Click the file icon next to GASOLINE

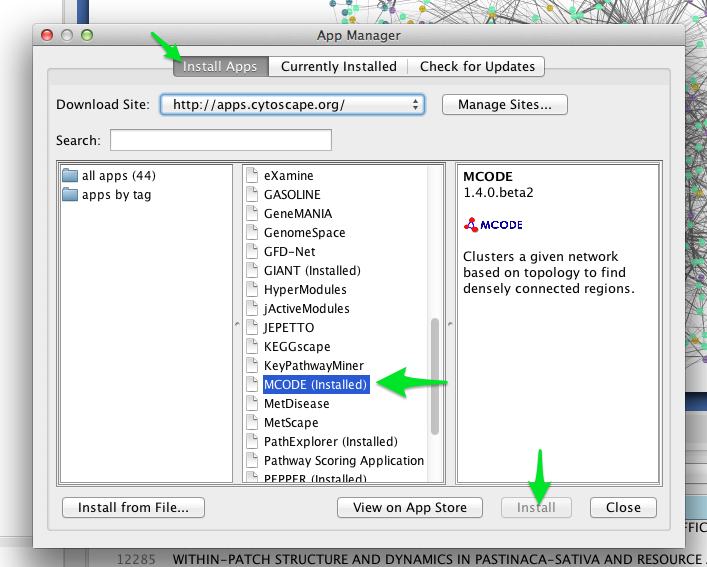pos(252,194)
